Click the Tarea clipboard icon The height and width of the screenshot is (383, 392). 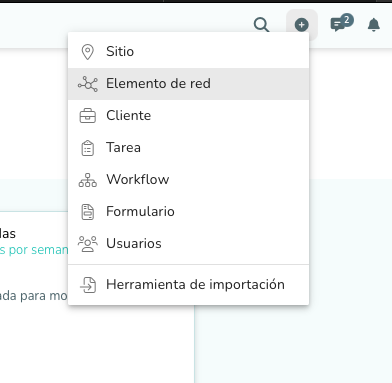88,148
